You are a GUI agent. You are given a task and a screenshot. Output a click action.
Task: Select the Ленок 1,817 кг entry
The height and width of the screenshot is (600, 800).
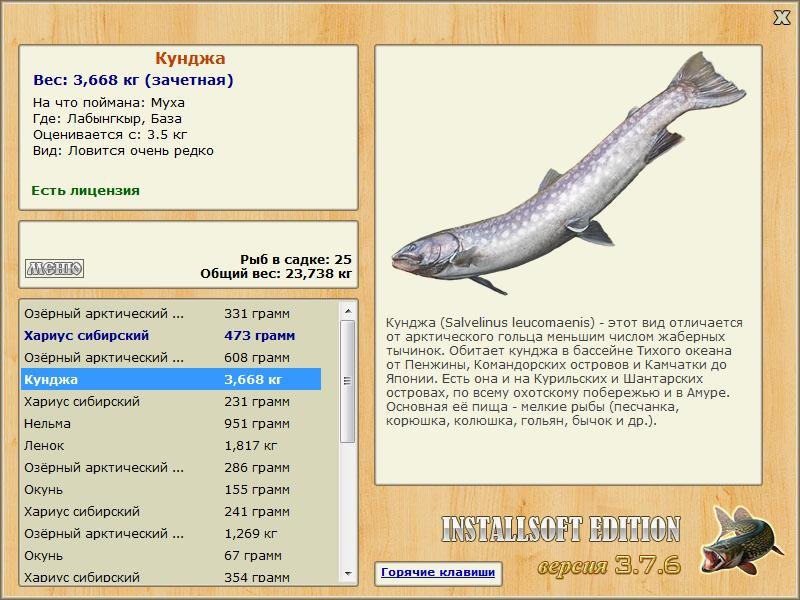coord(170,446)
